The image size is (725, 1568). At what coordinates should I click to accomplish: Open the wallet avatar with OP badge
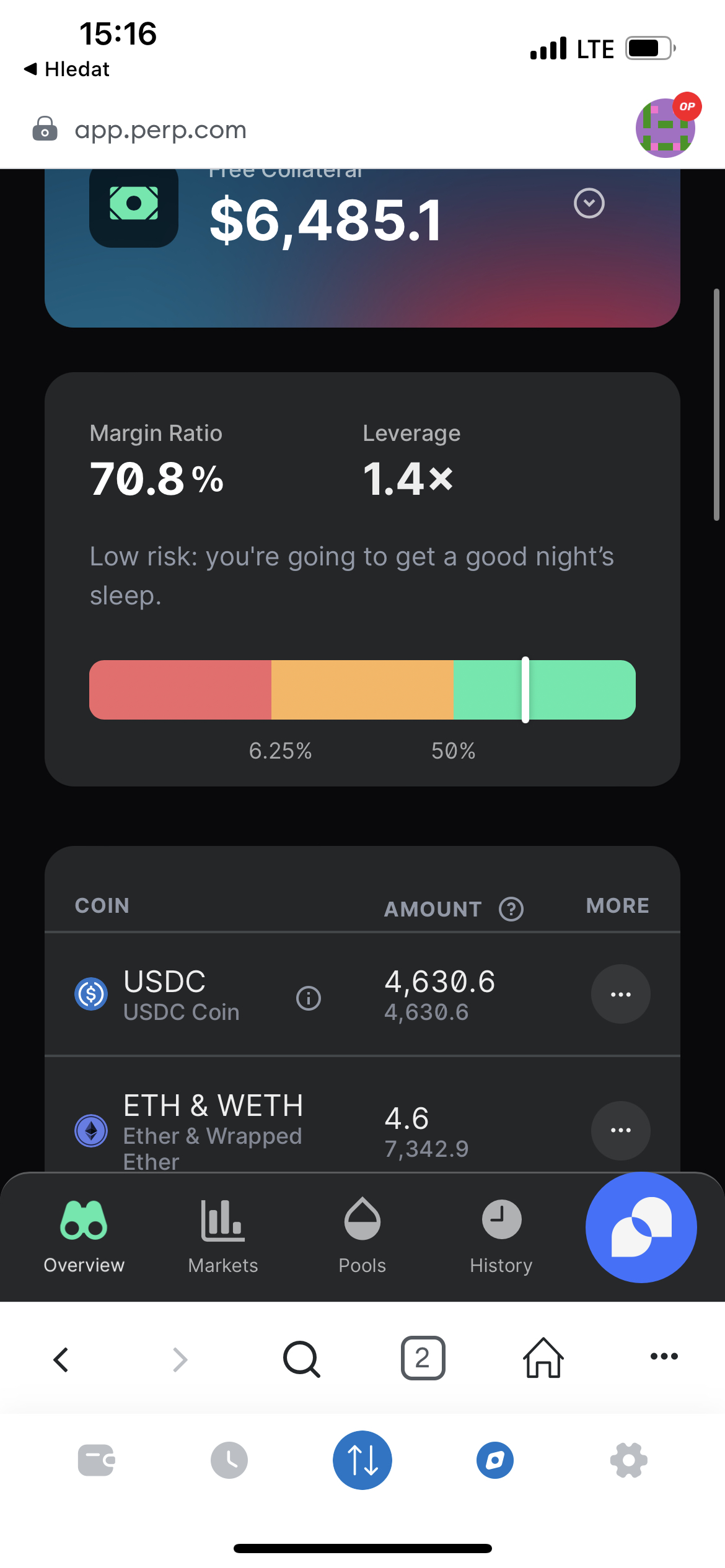(x=666, y=127)
